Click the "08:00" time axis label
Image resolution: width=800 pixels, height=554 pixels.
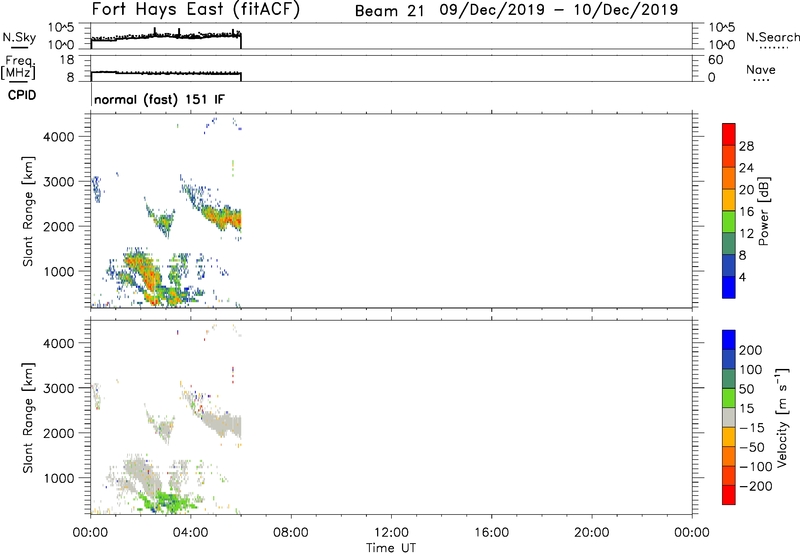point(291,533)
